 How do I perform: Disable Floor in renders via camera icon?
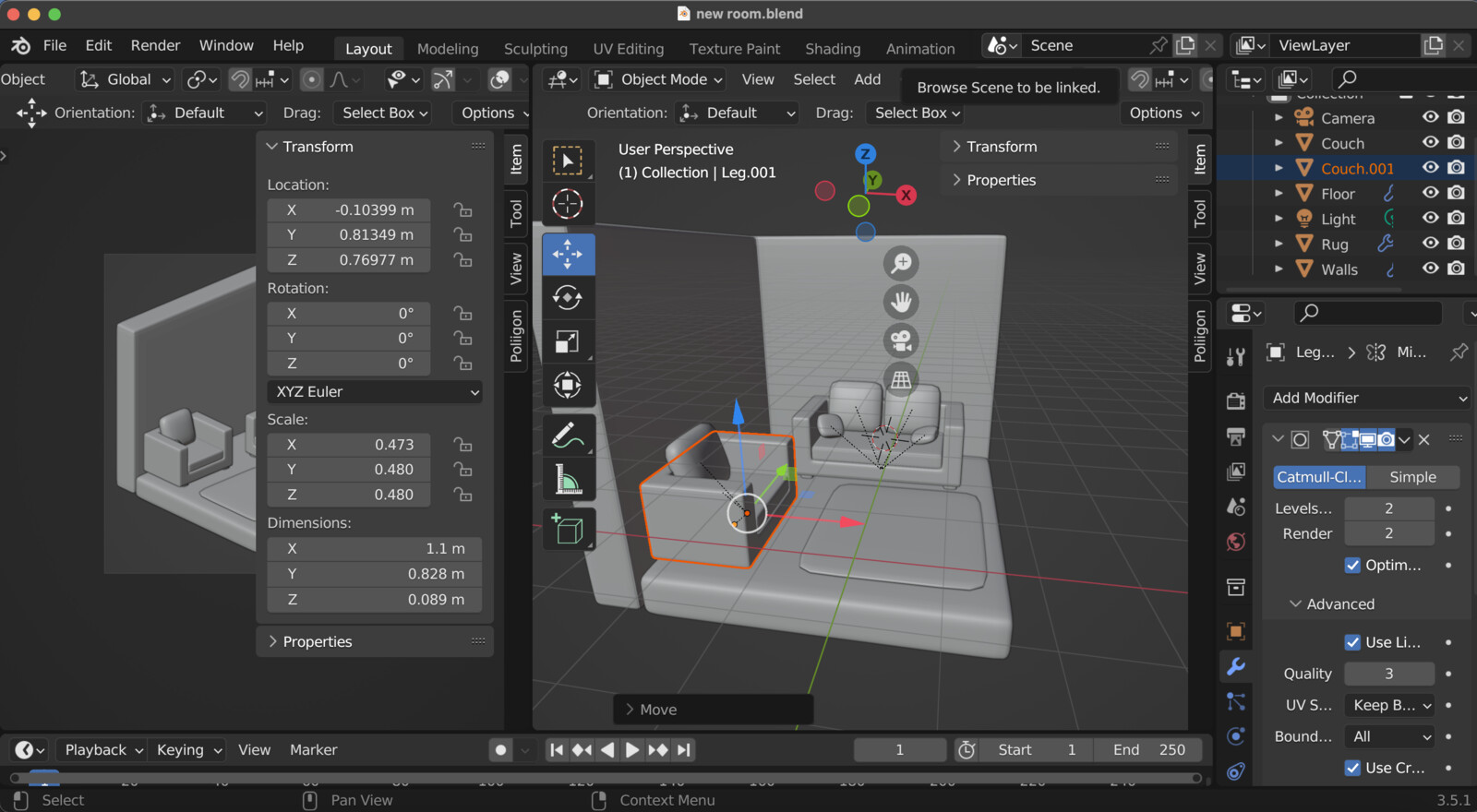click(1457, 193)
